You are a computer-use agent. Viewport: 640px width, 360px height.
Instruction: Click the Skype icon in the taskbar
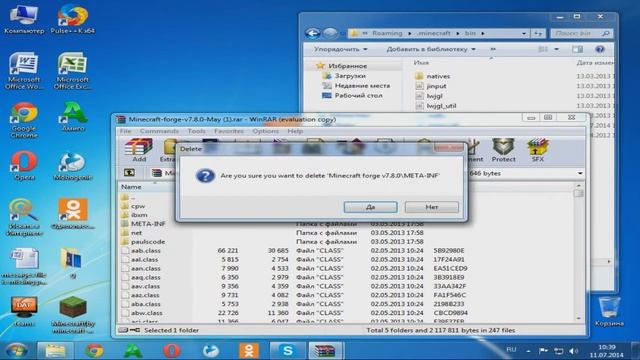(x=287, y=351)
